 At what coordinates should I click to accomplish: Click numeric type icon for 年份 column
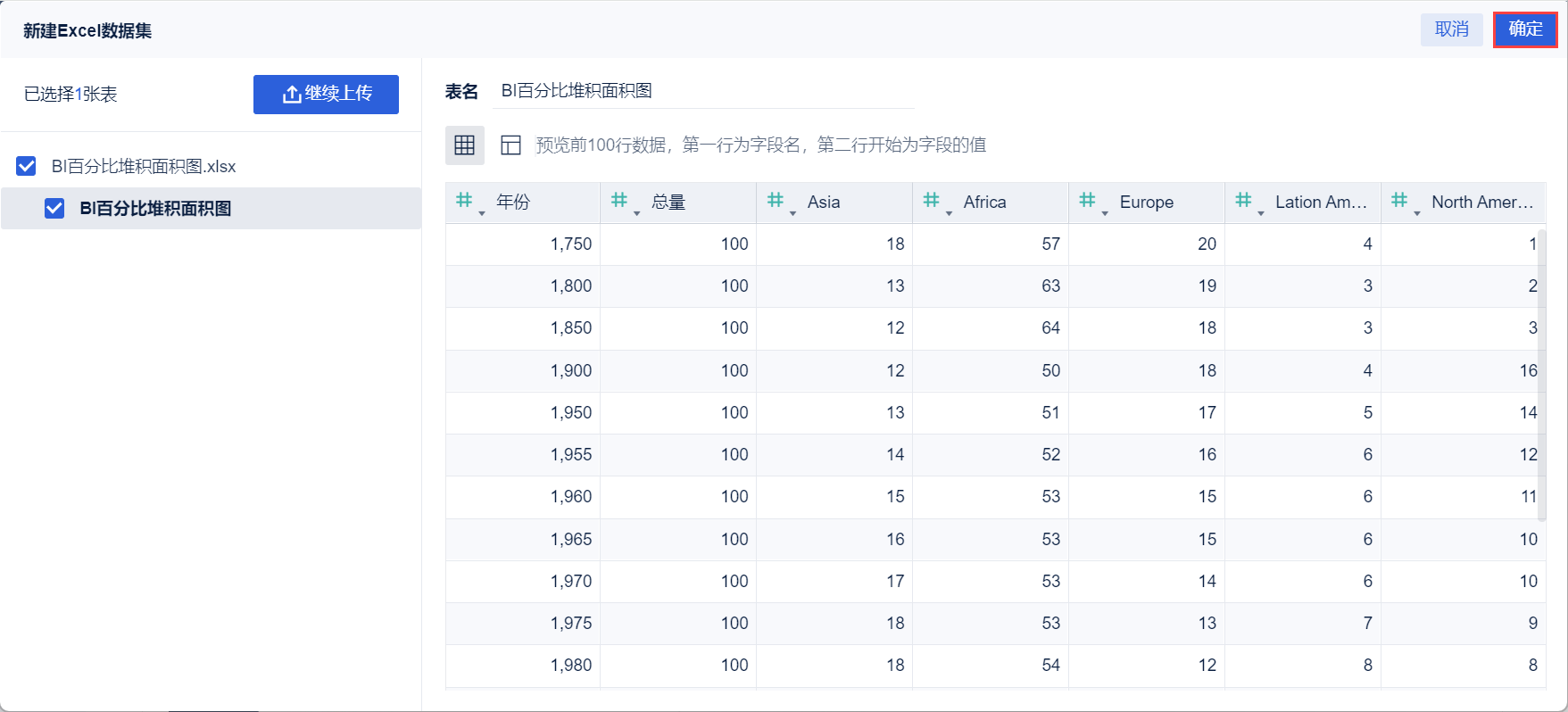pyautogui.click(x=464, y=201)
